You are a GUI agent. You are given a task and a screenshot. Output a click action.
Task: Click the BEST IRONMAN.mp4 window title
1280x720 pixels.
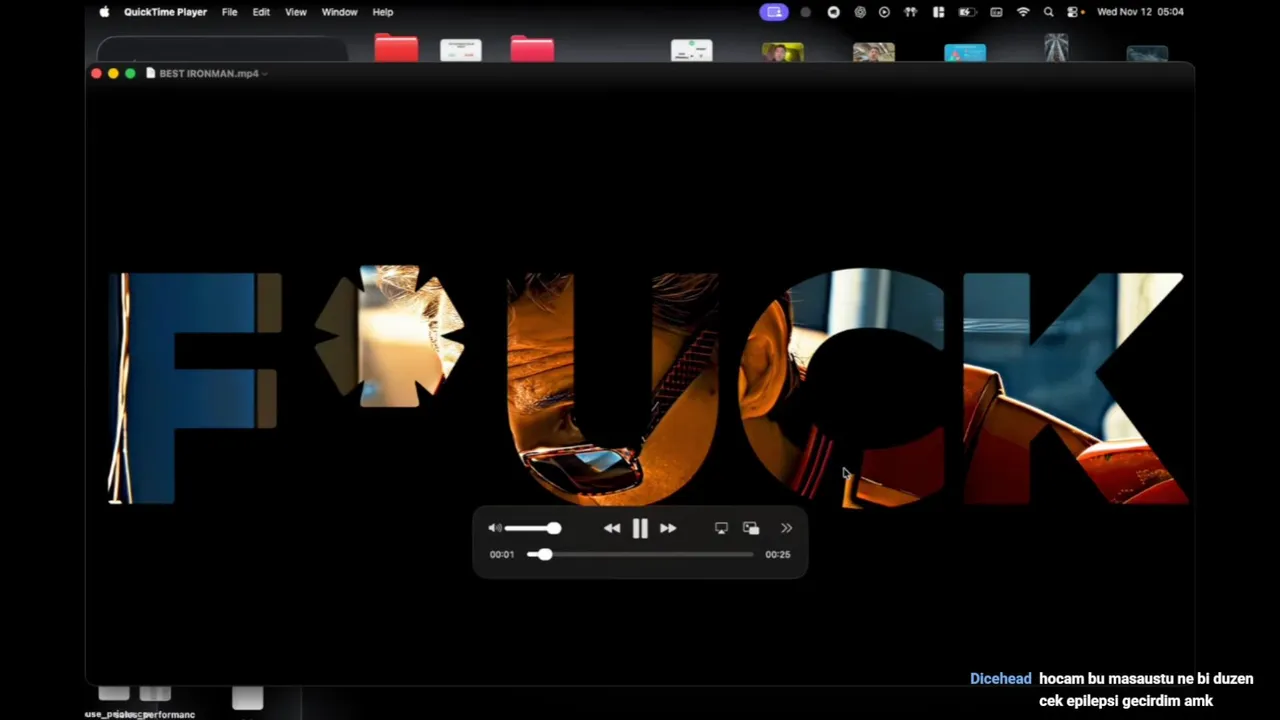click(x=209, y=73)
